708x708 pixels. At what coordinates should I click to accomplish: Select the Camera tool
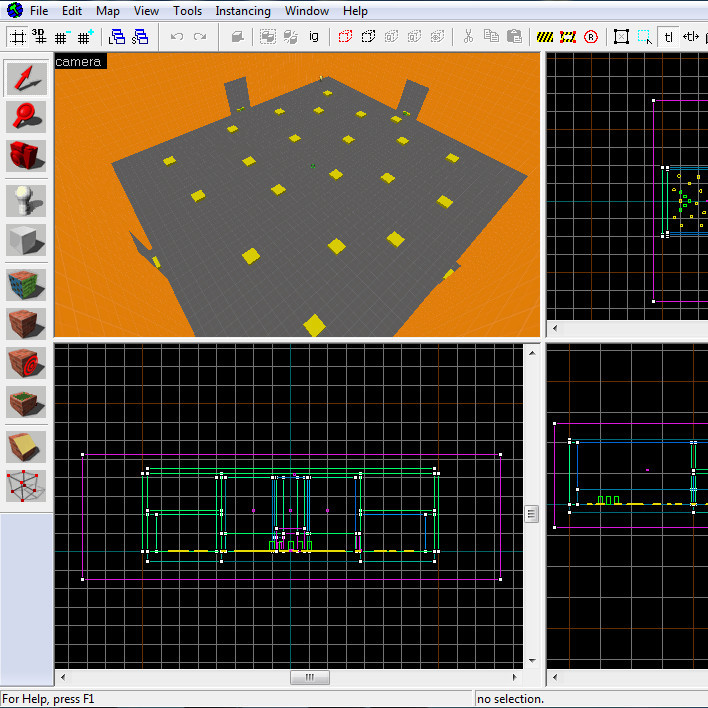point(26,156)
